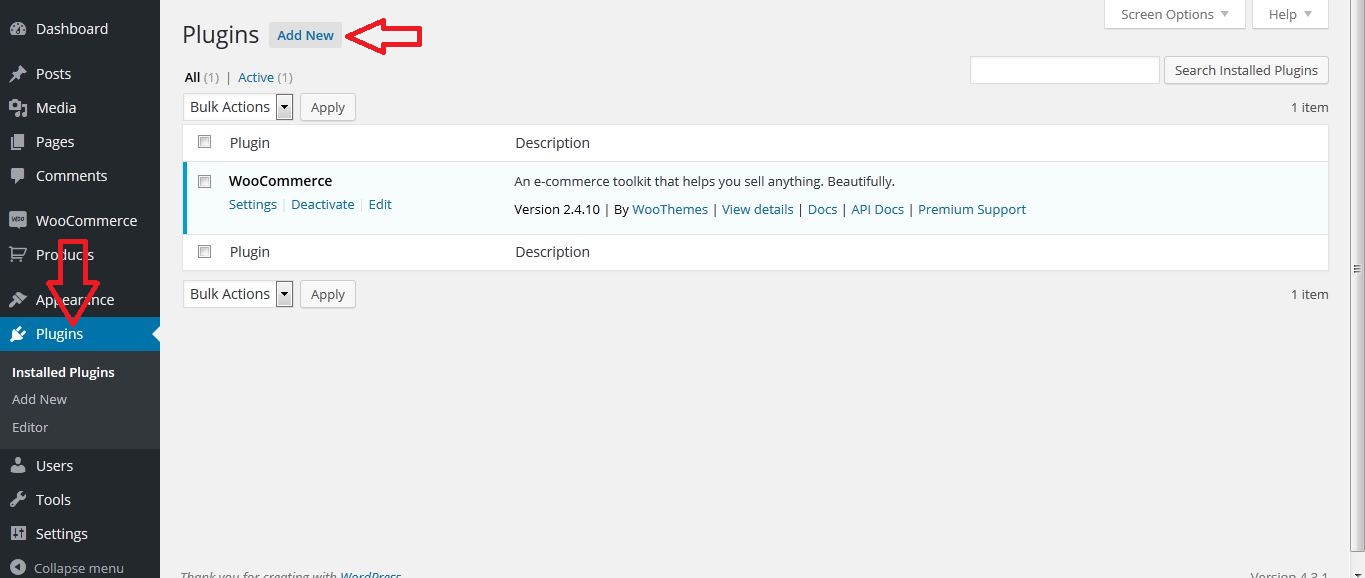This screenshot has width=1365, height=578.
Task: Open the bottom Bulk Actions dropdown
Action: click(x=238, y=294)
